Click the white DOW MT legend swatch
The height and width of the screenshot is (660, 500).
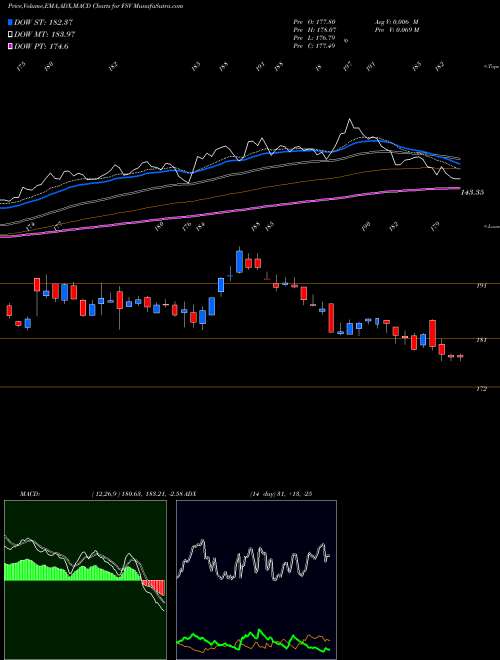coord(11,35)
